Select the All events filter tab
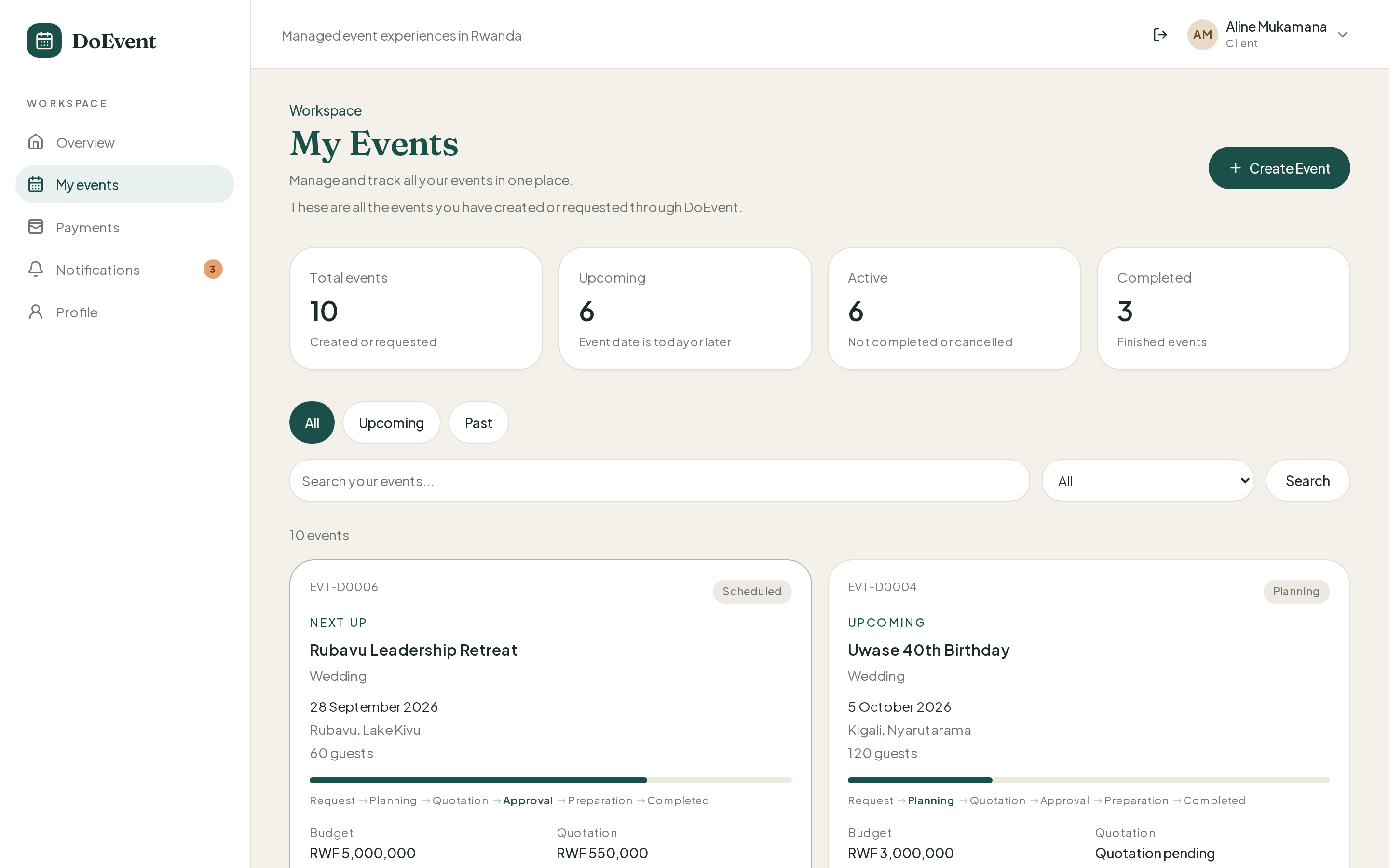 coord(312,422)
